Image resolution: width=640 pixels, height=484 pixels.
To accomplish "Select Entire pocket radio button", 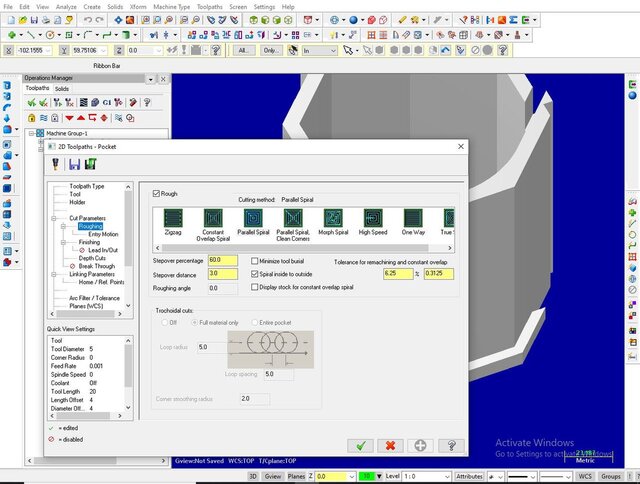I will [255, 322].
